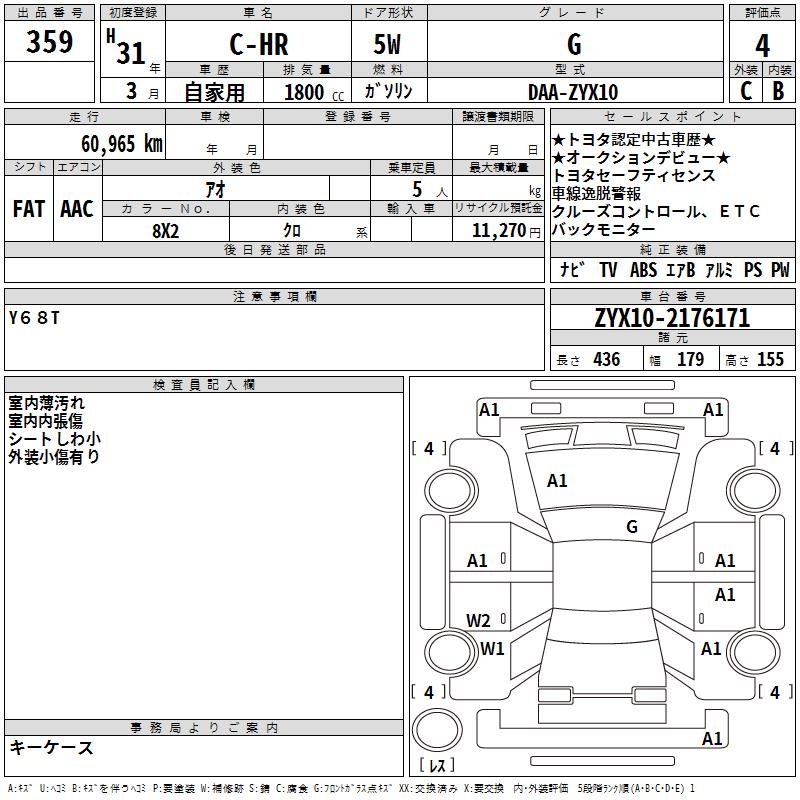Click the "W2" mark on the car diagram

pyautogui.click(x=478, y=620)
